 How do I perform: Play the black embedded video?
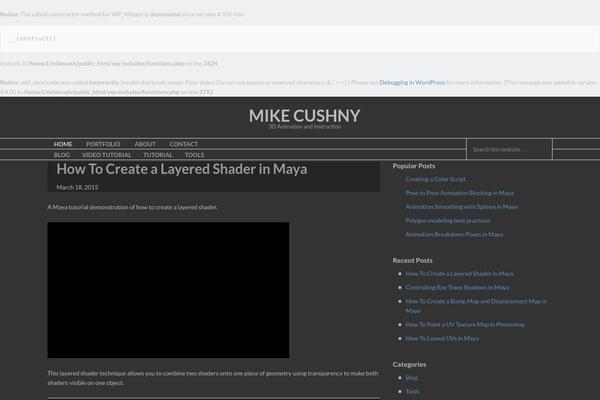pyautogui.click(x=168, y=290)
